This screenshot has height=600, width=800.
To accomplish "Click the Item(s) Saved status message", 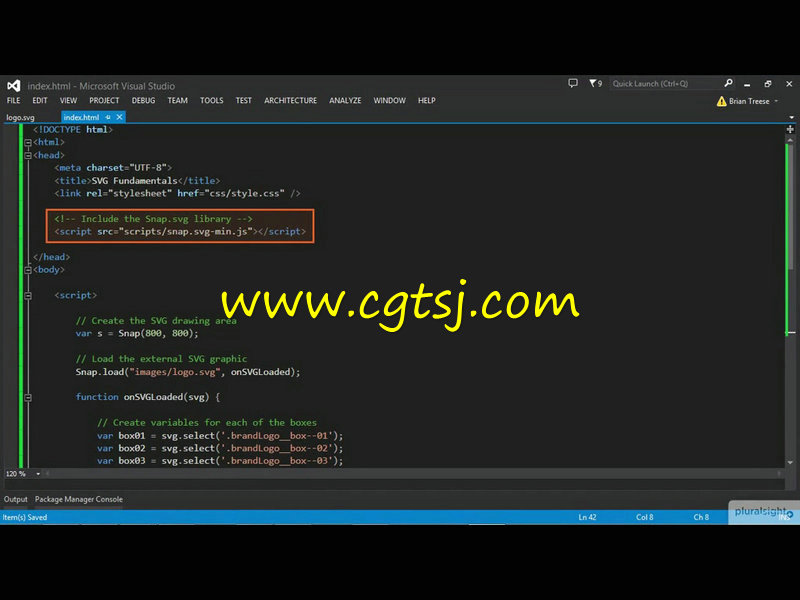I will coord(24,517).
